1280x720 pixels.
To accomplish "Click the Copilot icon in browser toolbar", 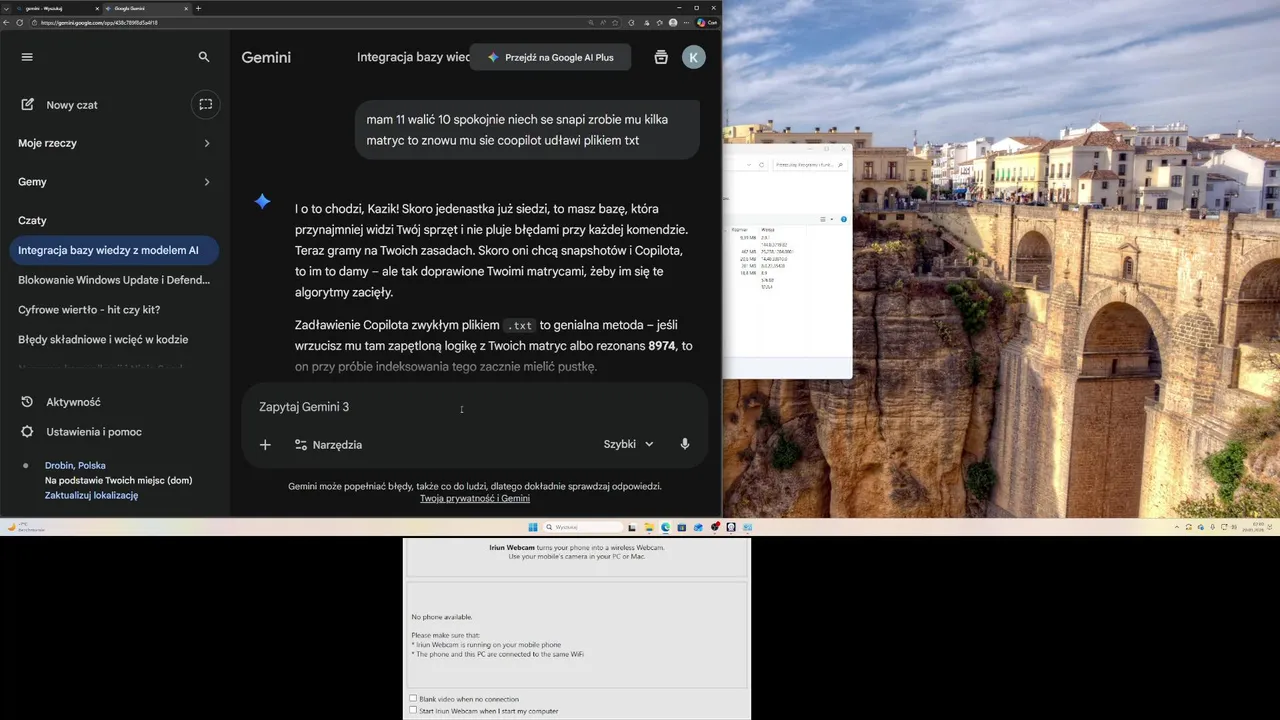I will point(707,22).
